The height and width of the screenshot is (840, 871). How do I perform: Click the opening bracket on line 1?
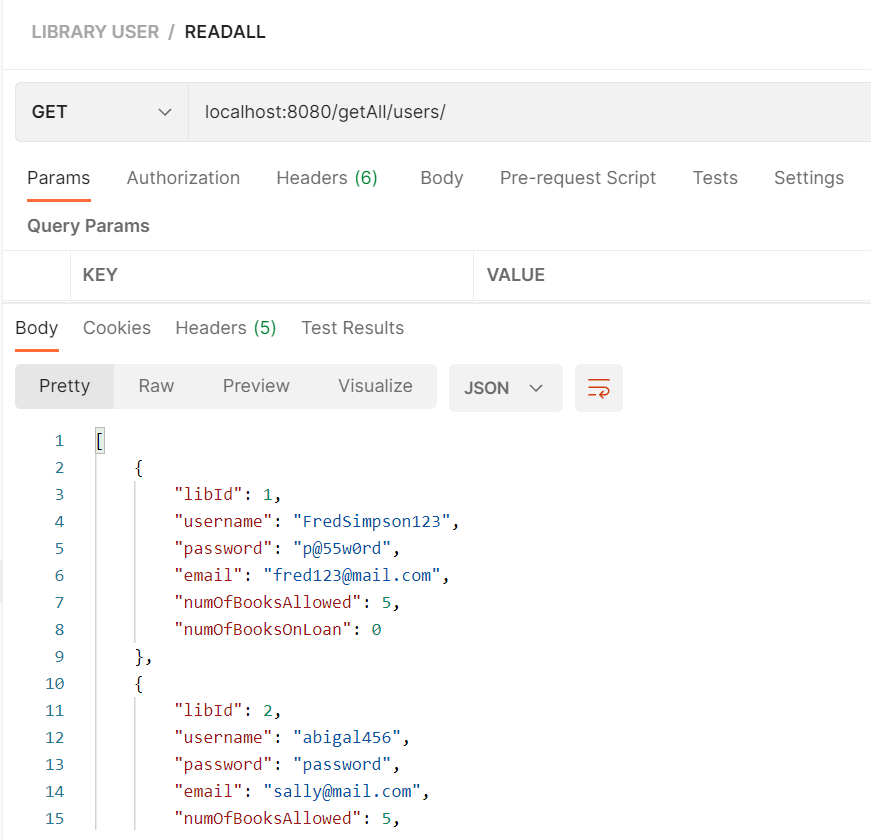(99, 441)
